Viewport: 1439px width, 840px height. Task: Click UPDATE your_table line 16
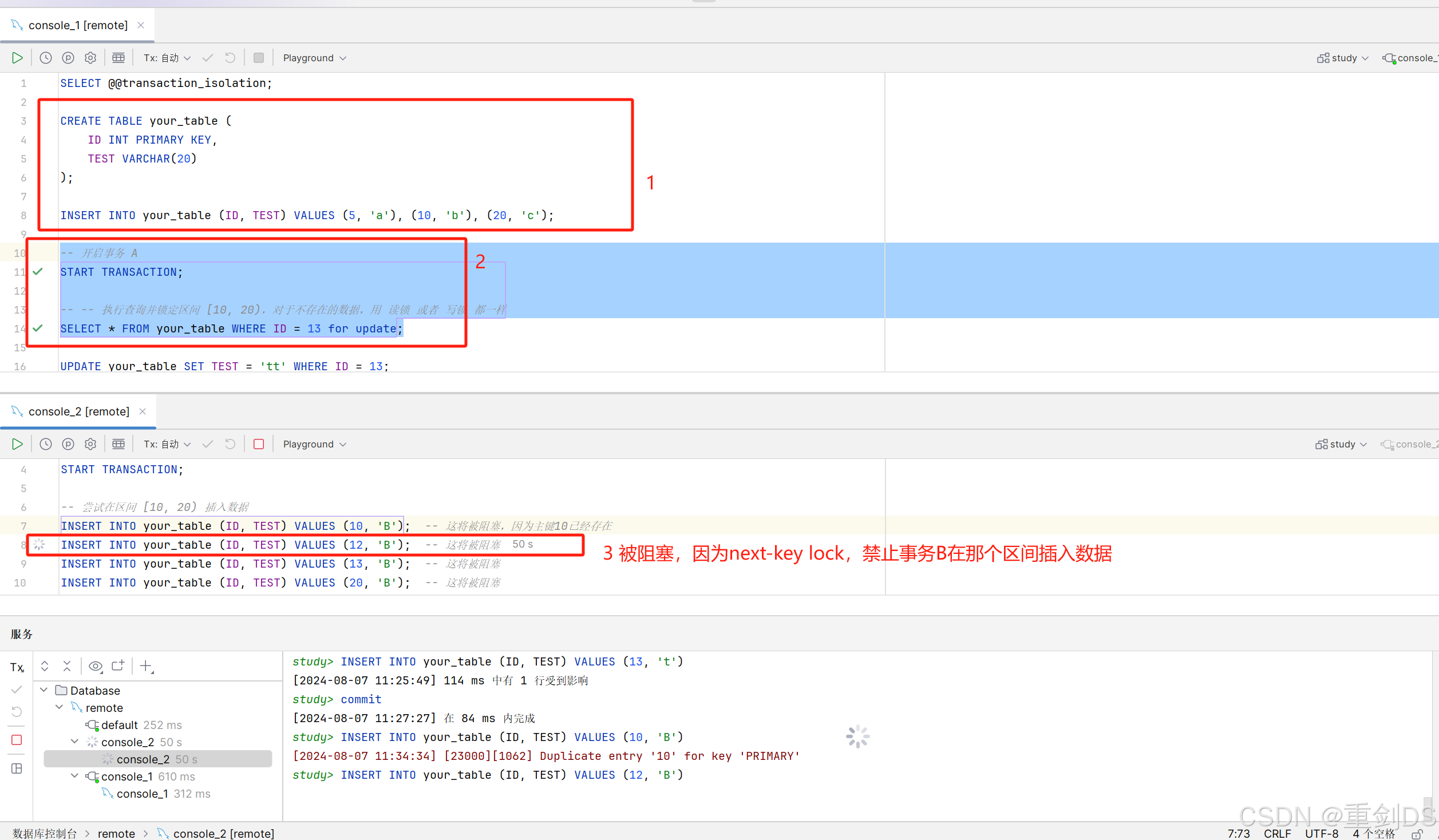pyautogui.click(x=224, y=366)
